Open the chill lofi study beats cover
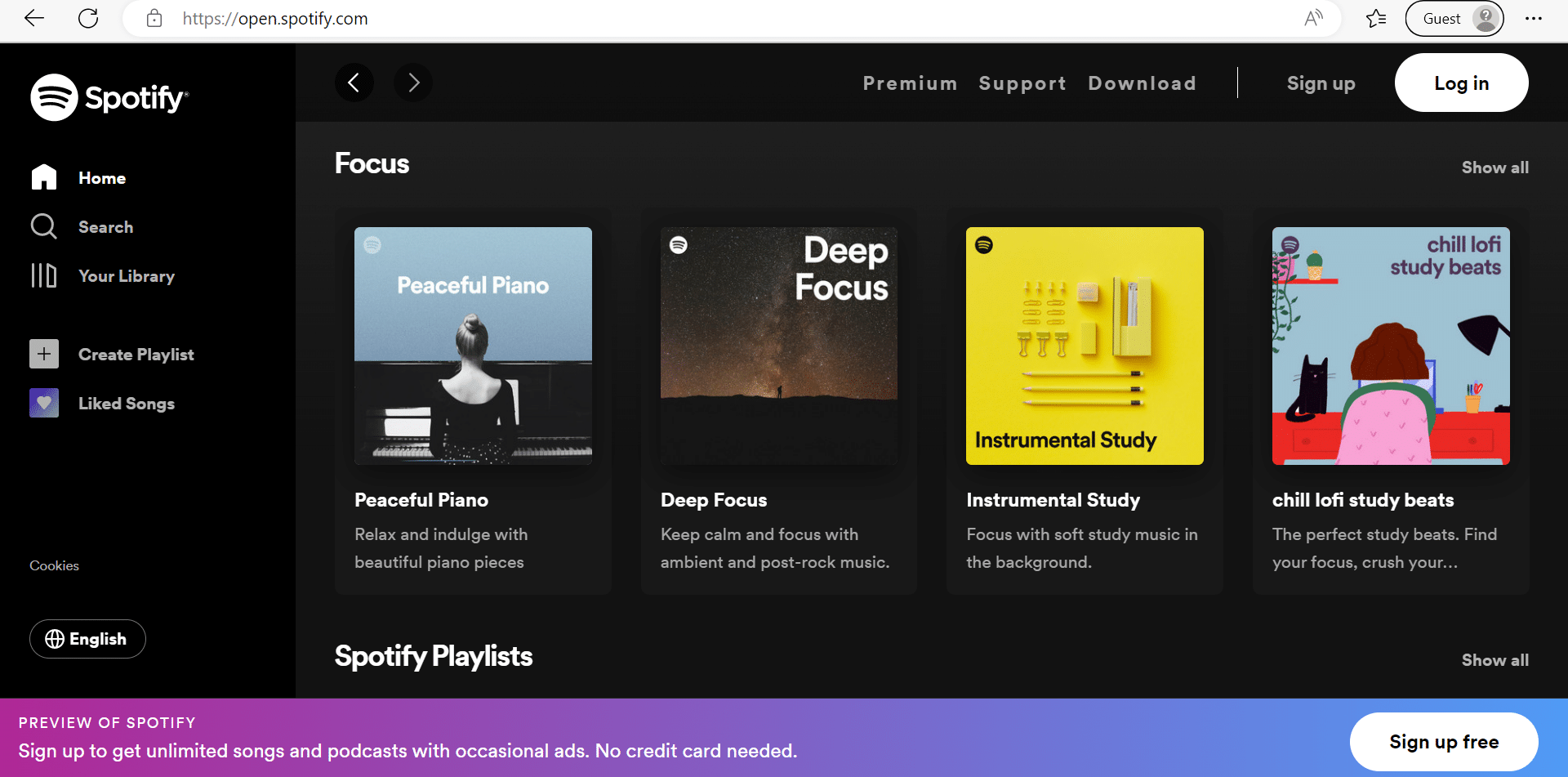The image size is (1568, 777). click(x=1391, y=346)
